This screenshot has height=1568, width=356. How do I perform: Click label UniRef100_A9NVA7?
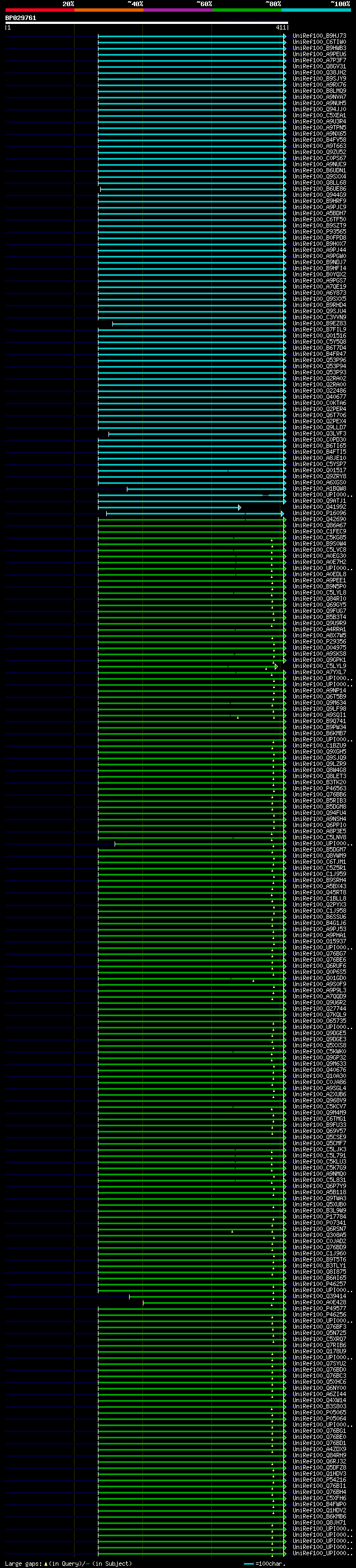[x=319, y=97]
